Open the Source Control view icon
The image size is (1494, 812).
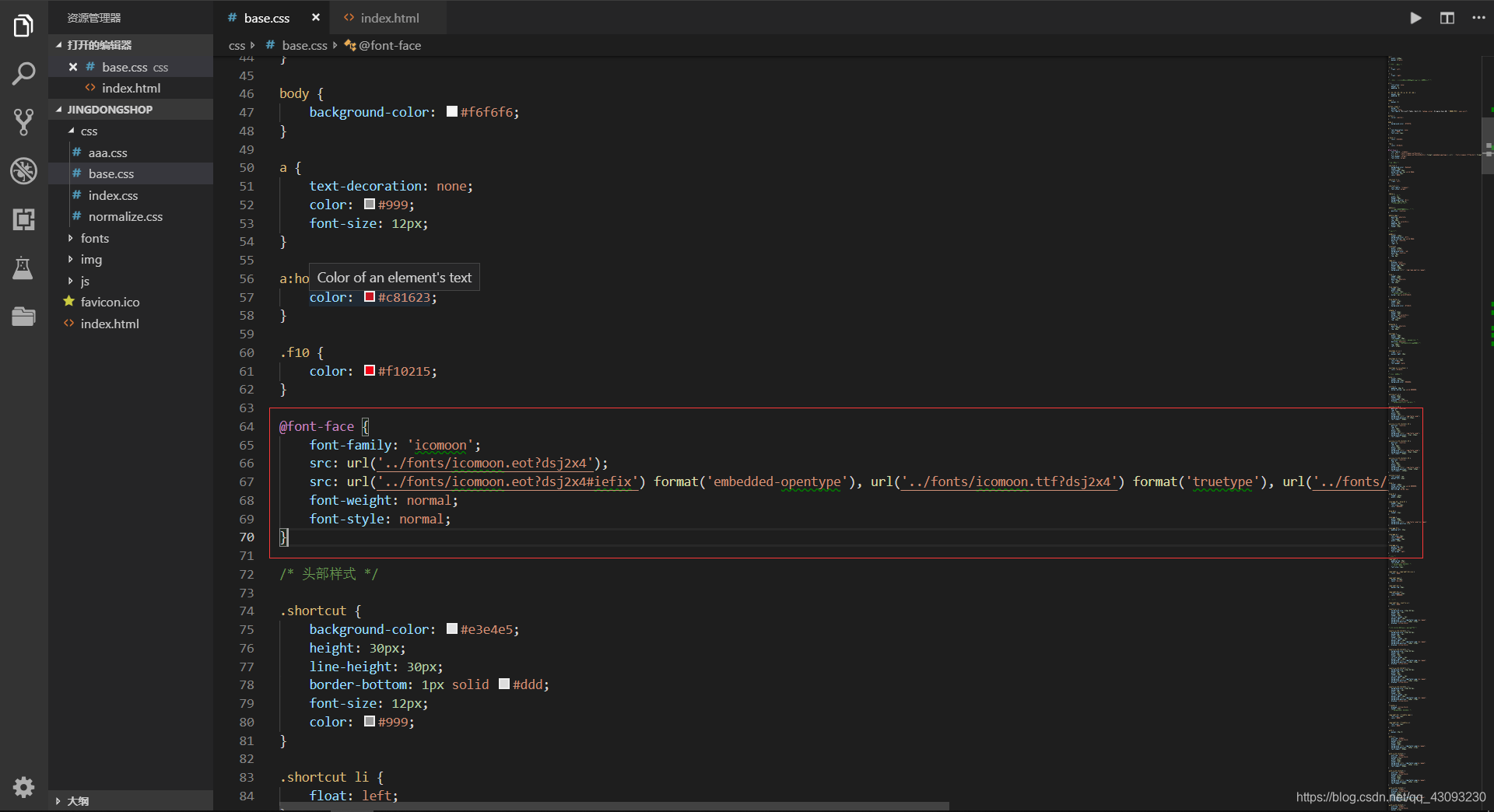pos(23,122)
